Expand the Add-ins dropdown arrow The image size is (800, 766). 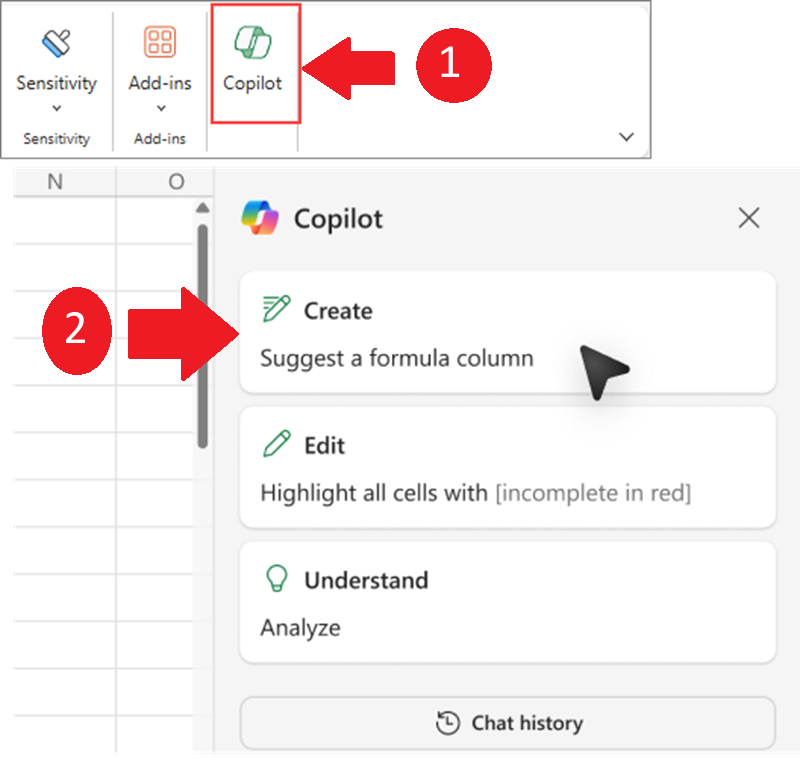160,108
